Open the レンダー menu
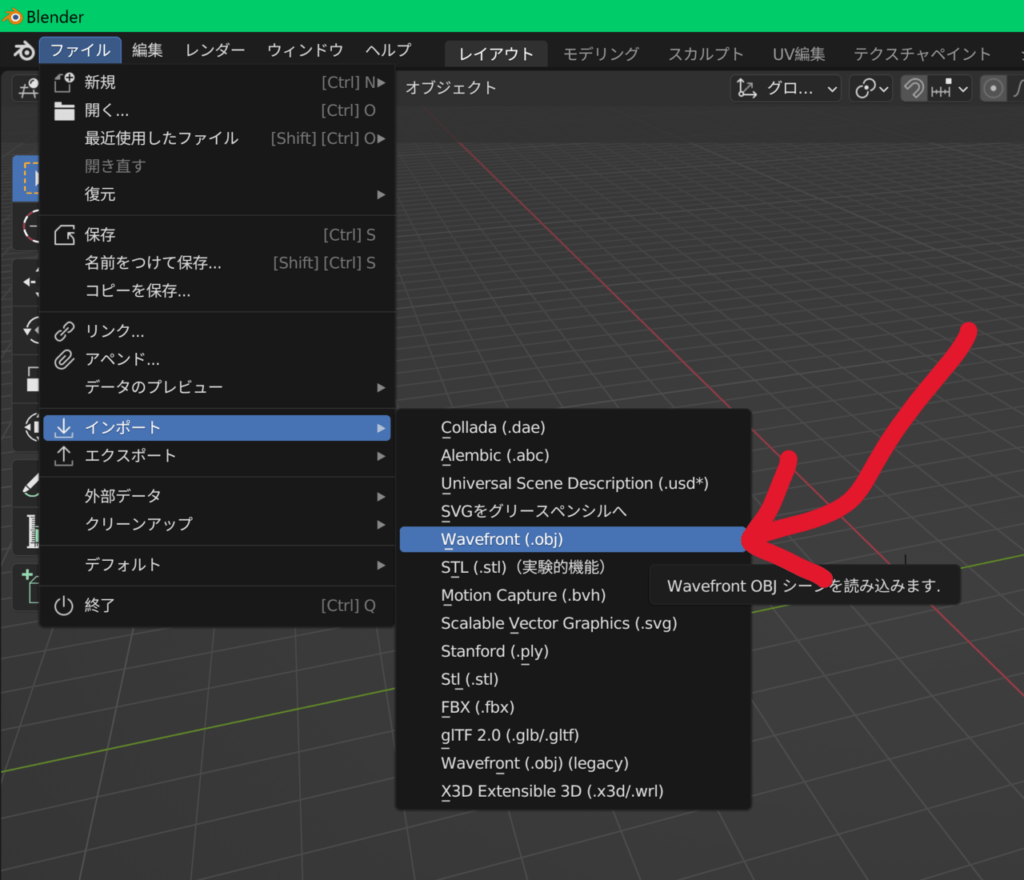The width and height of the screenshot is (1024, 880). click(x=215, y=50)
